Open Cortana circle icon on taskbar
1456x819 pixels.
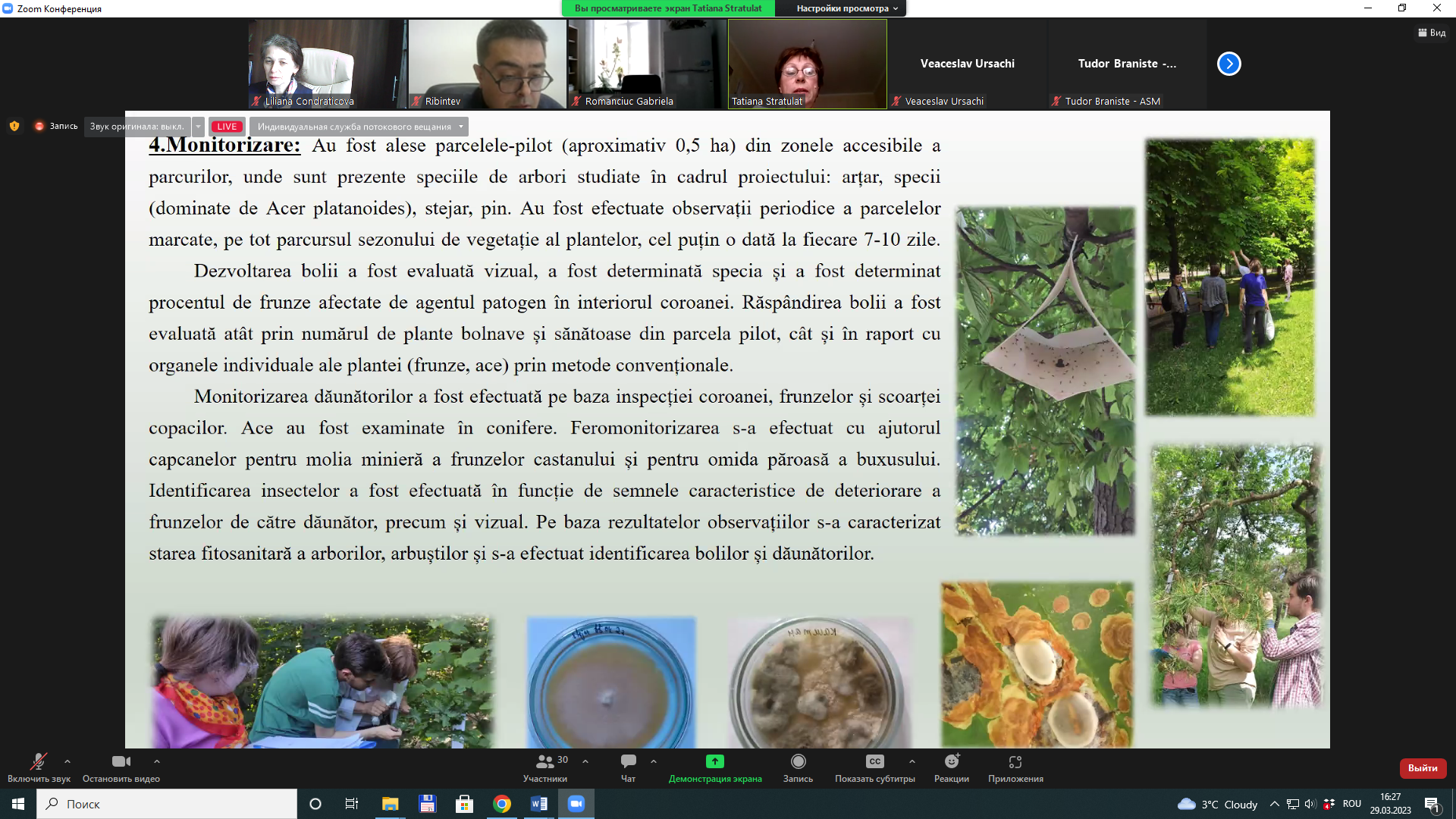click(315, 804)
